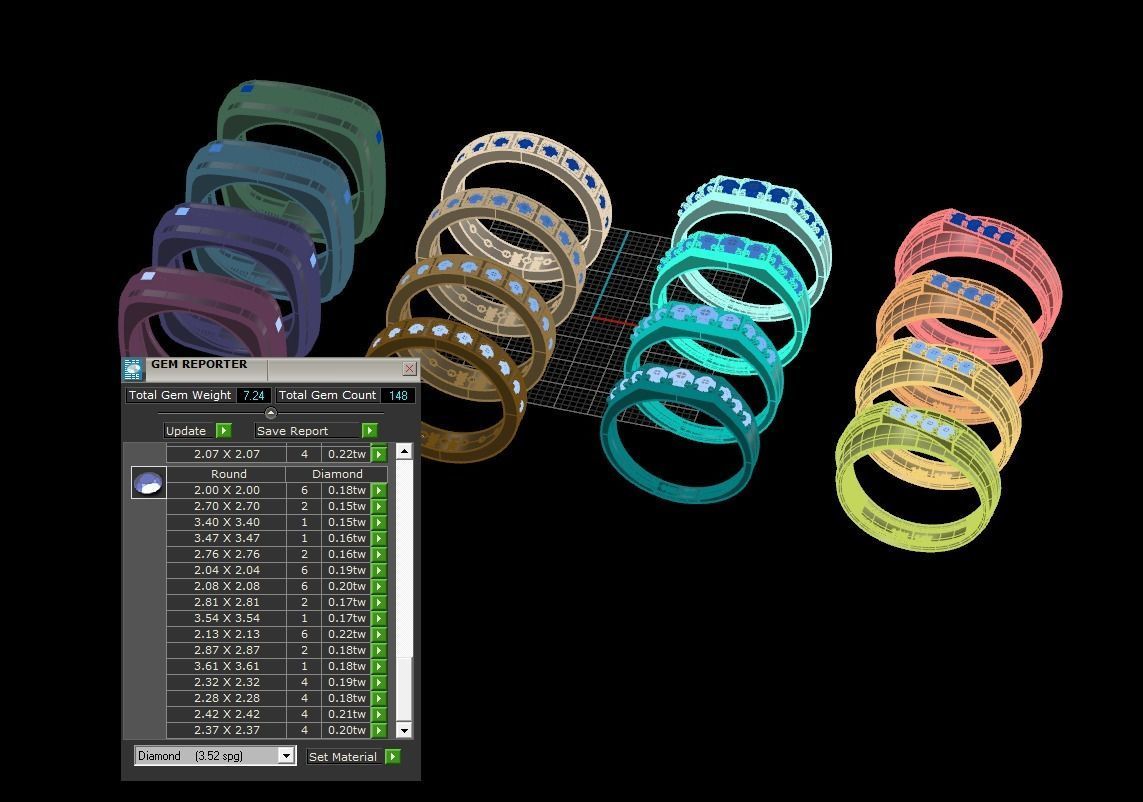The image size is (1143, 802).
Task: Click the Total Gem Count label
Action: [327, 395]
